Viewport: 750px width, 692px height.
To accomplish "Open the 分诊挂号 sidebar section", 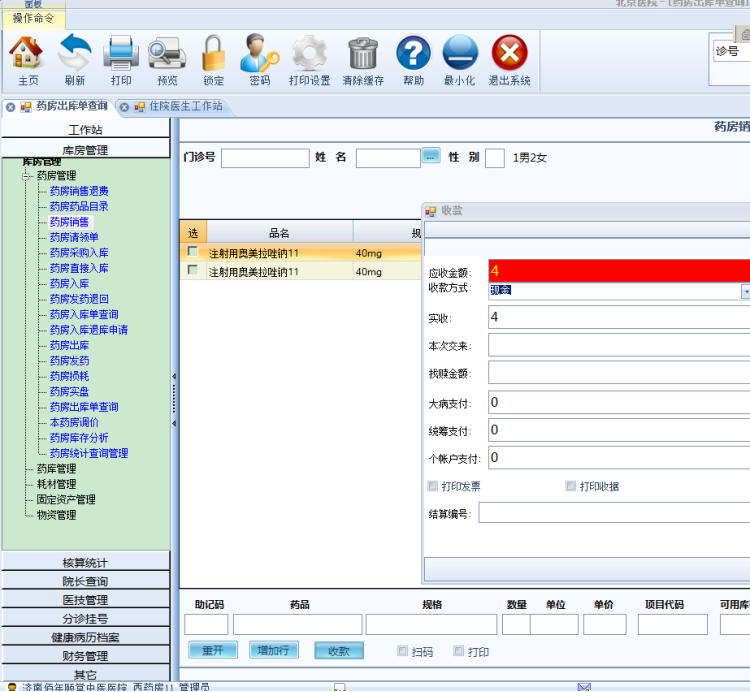I will click(x=86, y=618).
